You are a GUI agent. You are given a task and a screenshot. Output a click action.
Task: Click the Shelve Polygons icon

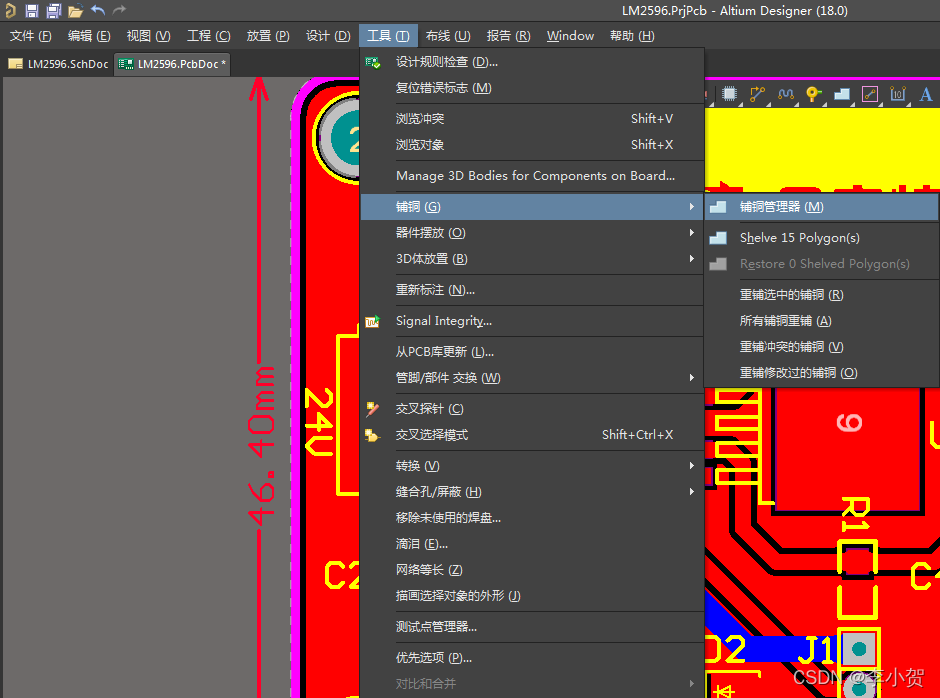pos(718,238)
